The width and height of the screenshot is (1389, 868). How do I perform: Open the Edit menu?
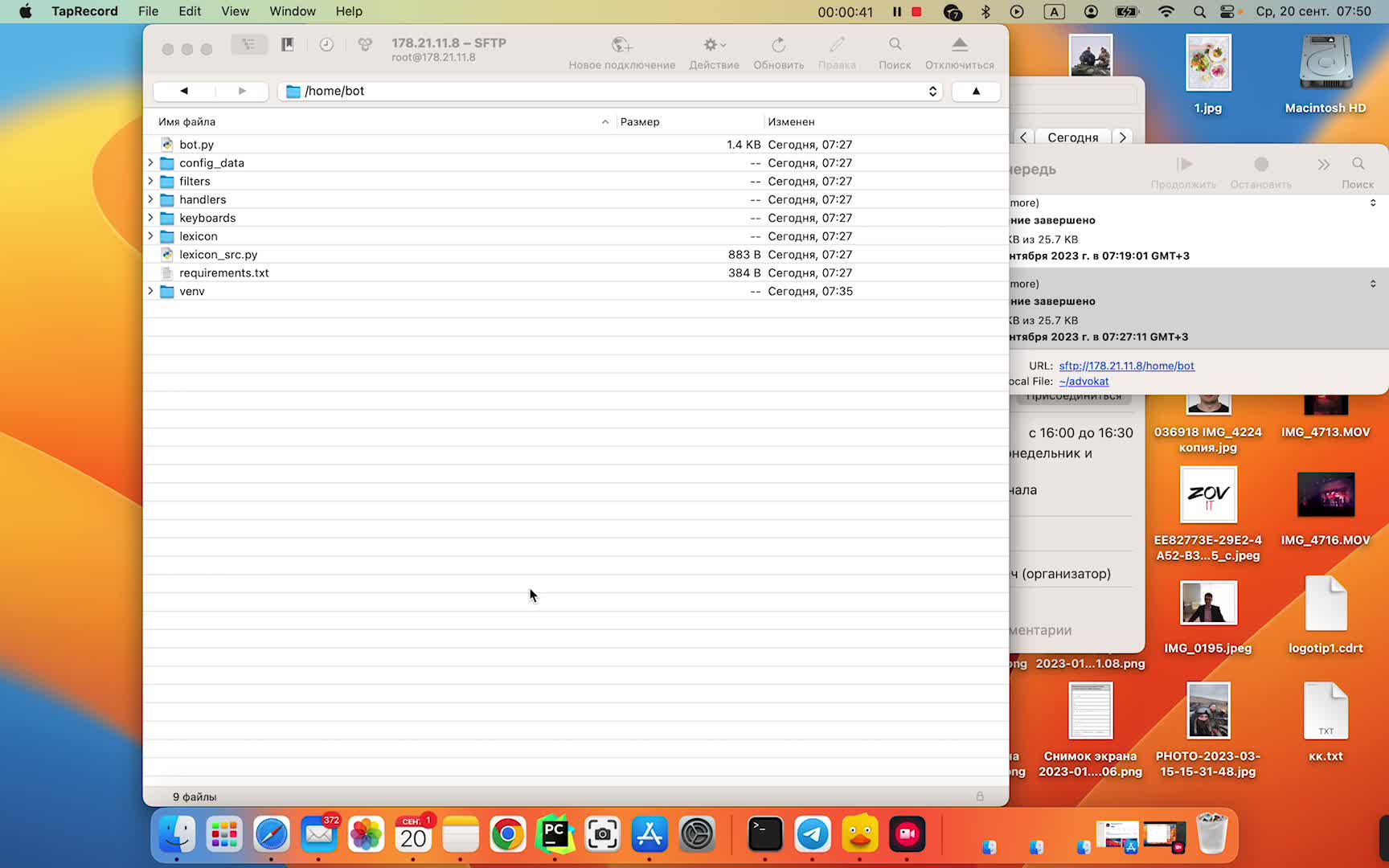tap(190, 11)
